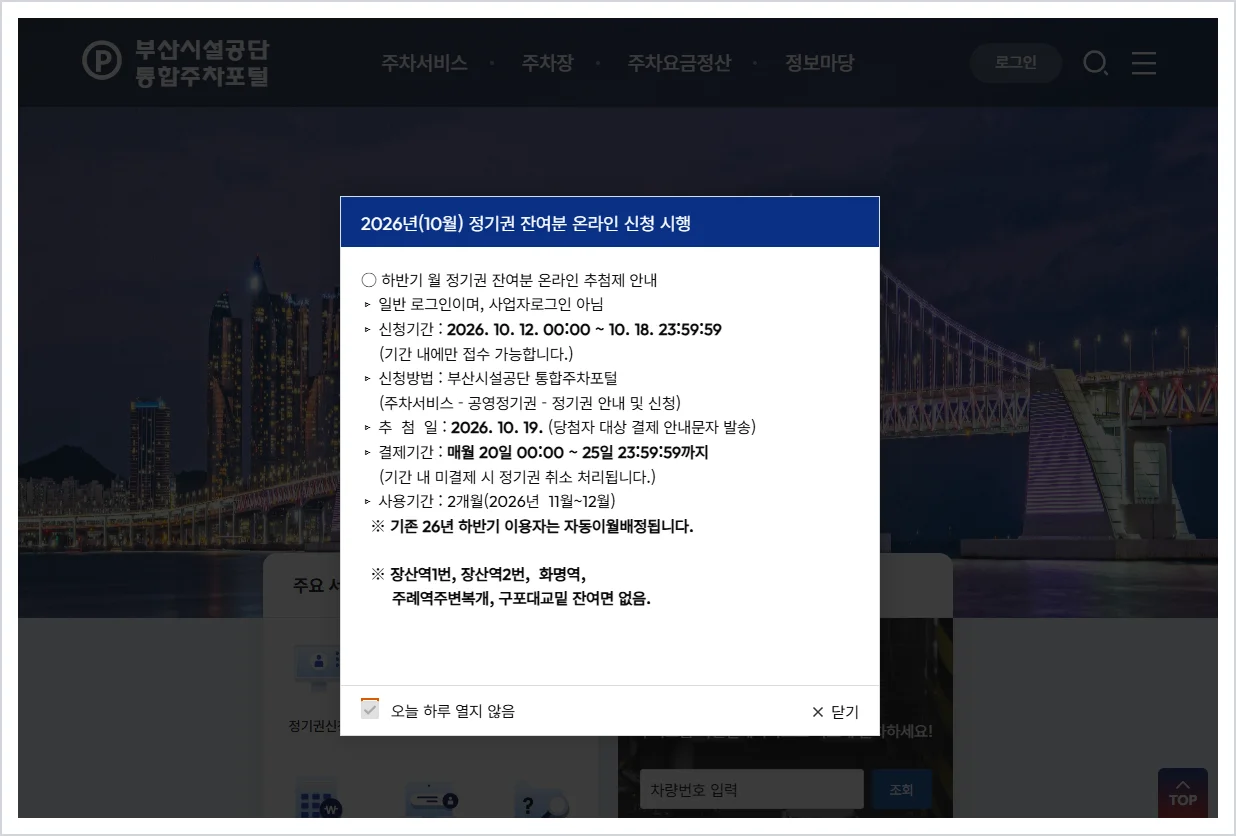The height and width of the screenshot is (836, 1236).
Task: Jump to top with TOP button
Action: tap(1183, 793)
